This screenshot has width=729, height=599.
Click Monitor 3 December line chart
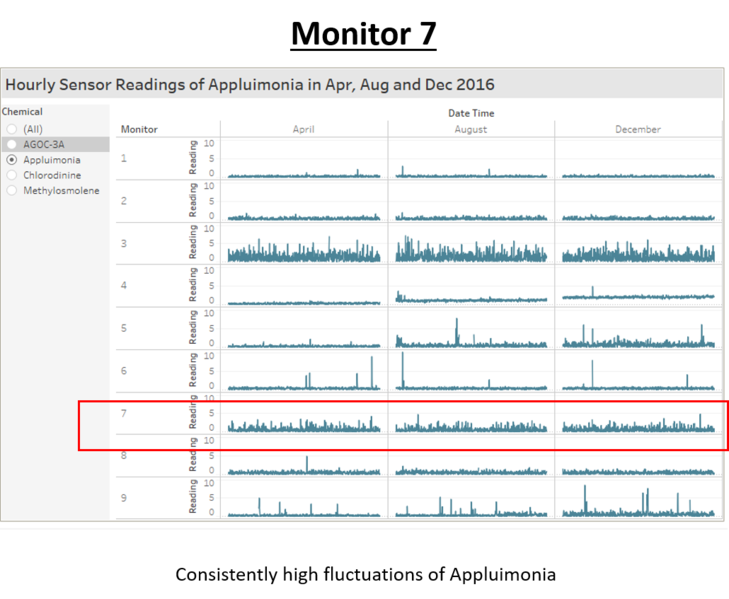pos(638,251)
